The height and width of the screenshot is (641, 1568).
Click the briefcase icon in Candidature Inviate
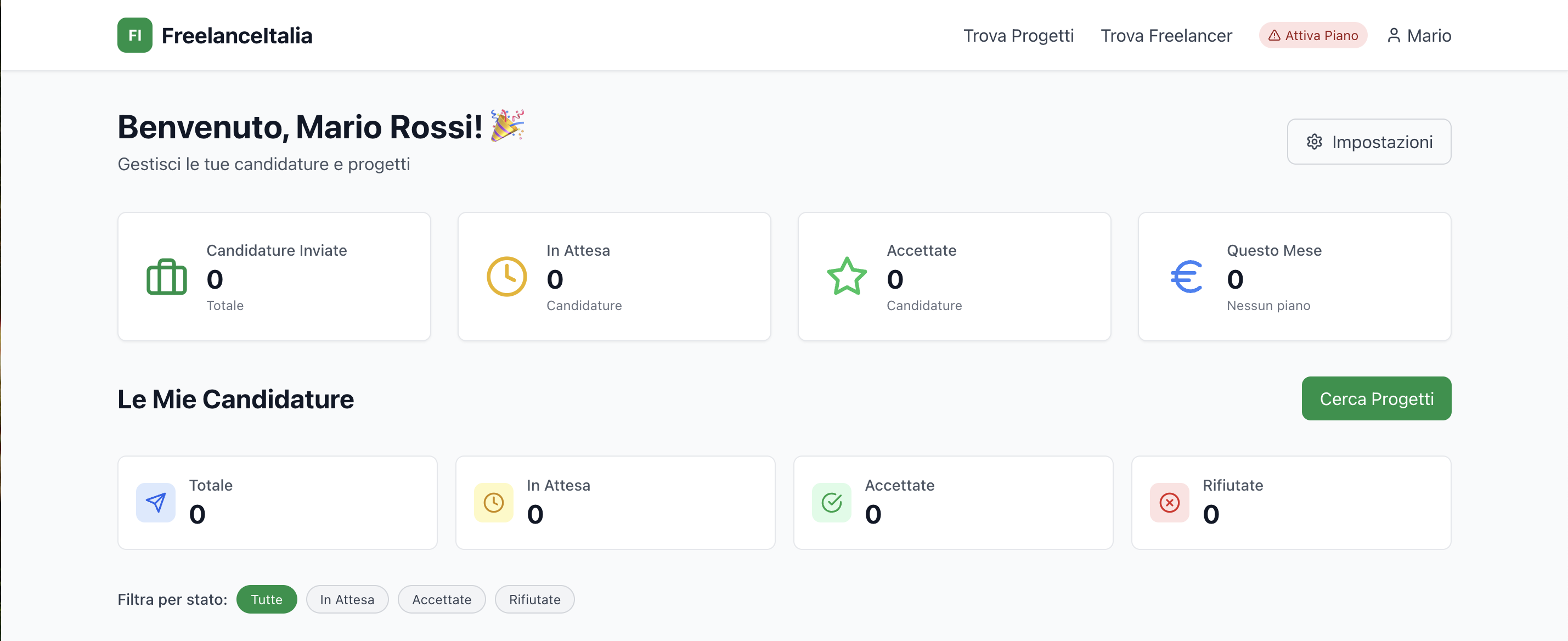click(166, 277)
